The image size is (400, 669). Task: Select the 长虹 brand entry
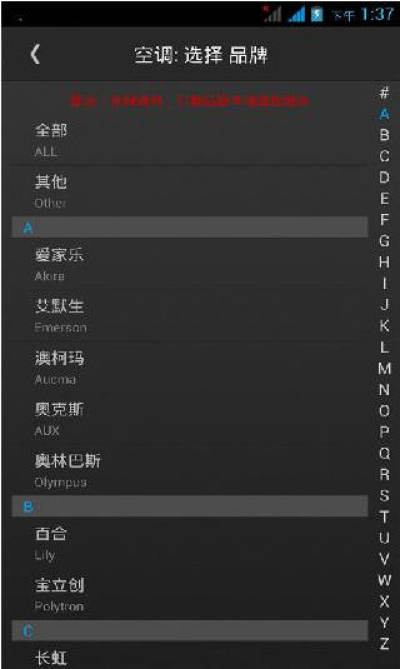coord(189,655)
